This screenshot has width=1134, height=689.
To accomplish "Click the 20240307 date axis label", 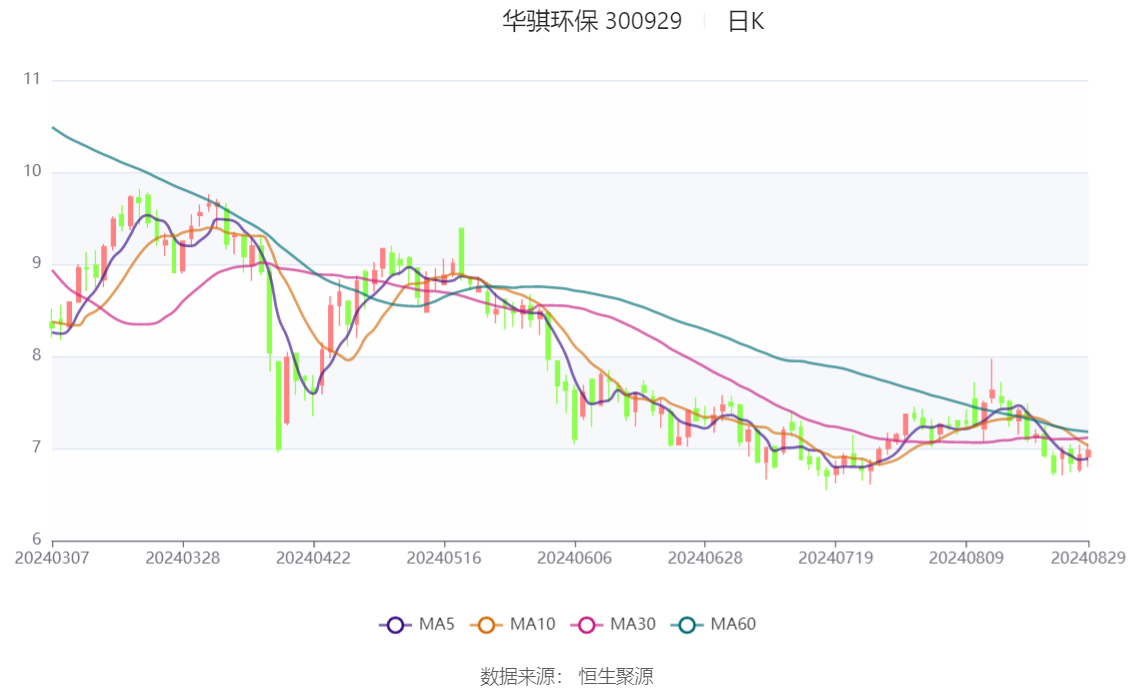I will tap(52, 558).
